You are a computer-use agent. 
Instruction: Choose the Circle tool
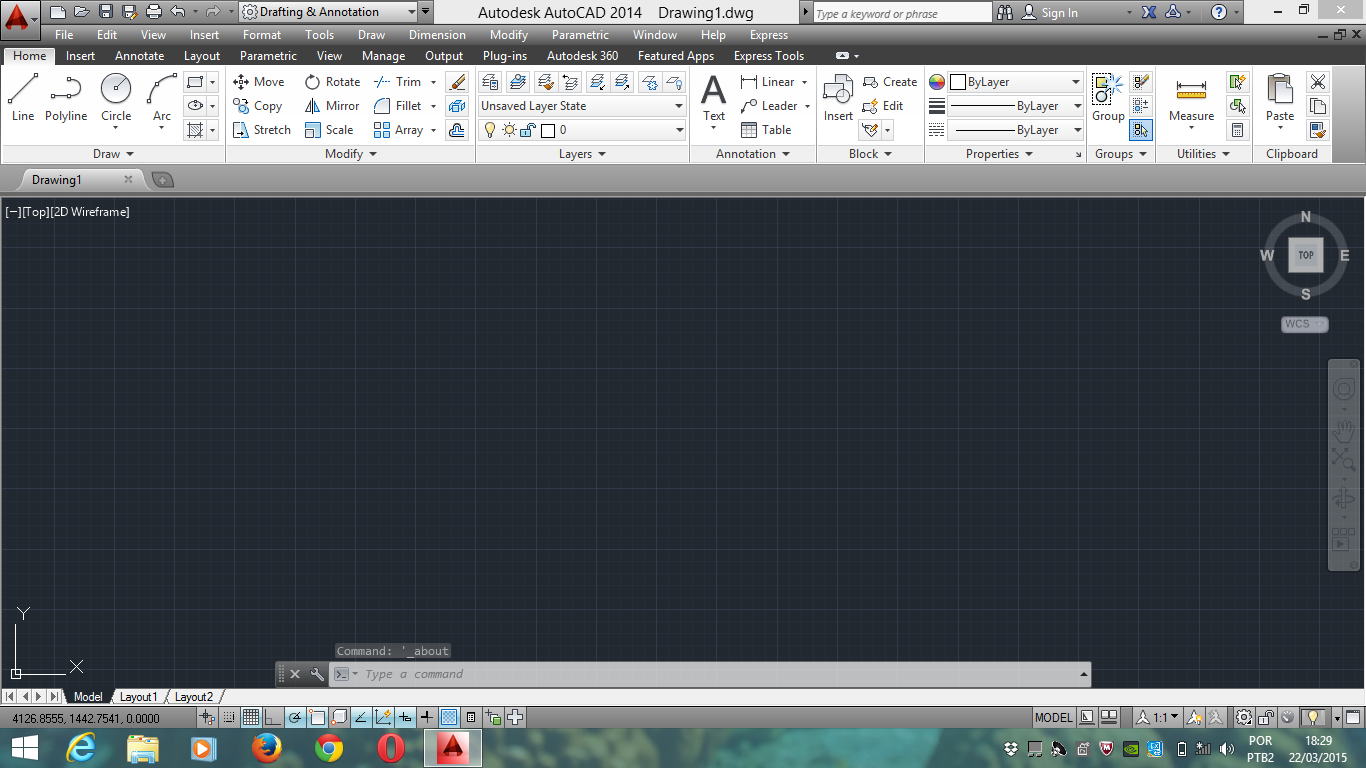coord(116,98)
